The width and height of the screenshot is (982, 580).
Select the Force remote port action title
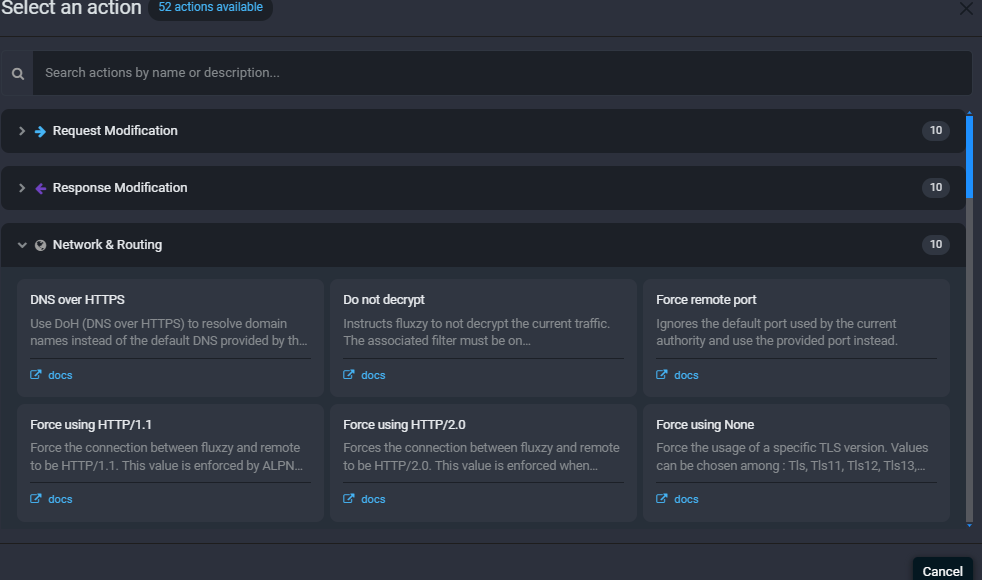(x=706, y=300)
